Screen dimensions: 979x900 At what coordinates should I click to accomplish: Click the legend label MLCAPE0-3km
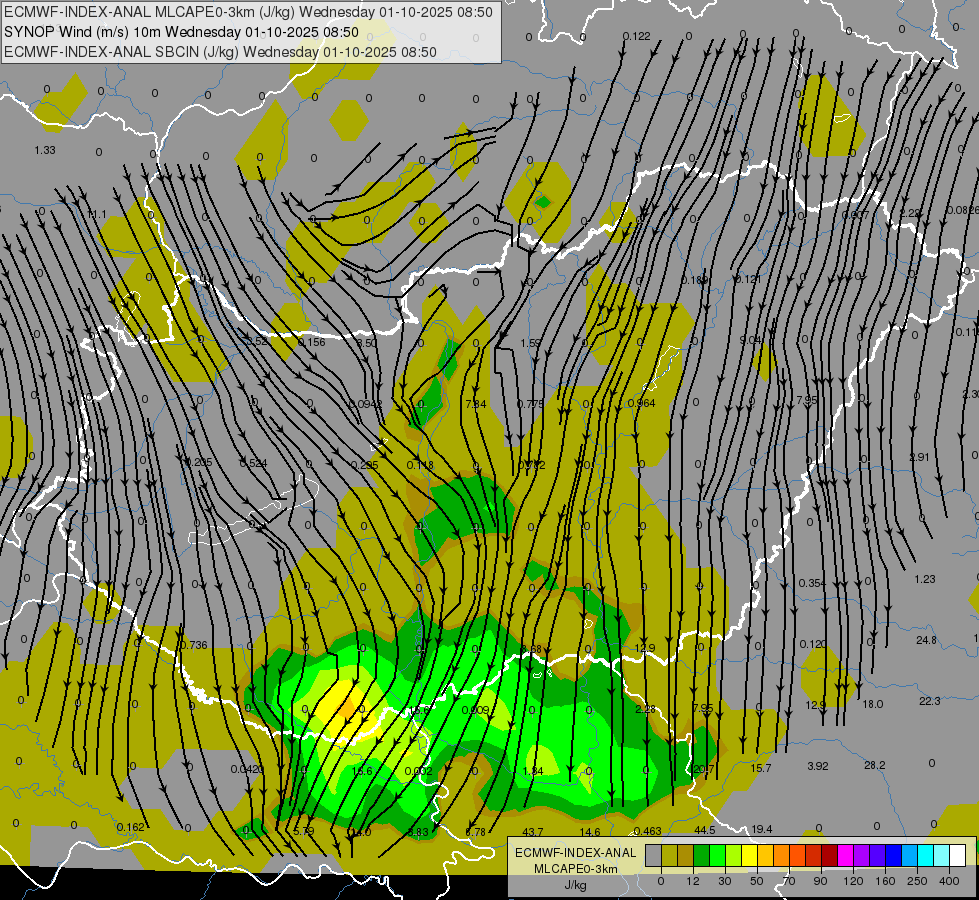tap(576, 869)
